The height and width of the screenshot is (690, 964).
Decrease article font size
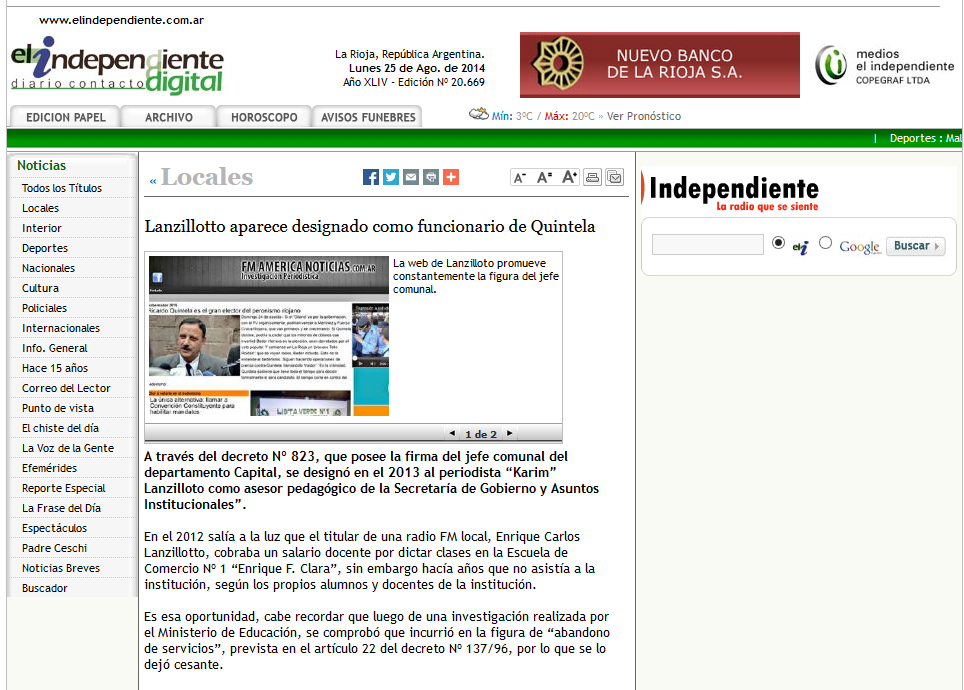[x=519, y=177]
